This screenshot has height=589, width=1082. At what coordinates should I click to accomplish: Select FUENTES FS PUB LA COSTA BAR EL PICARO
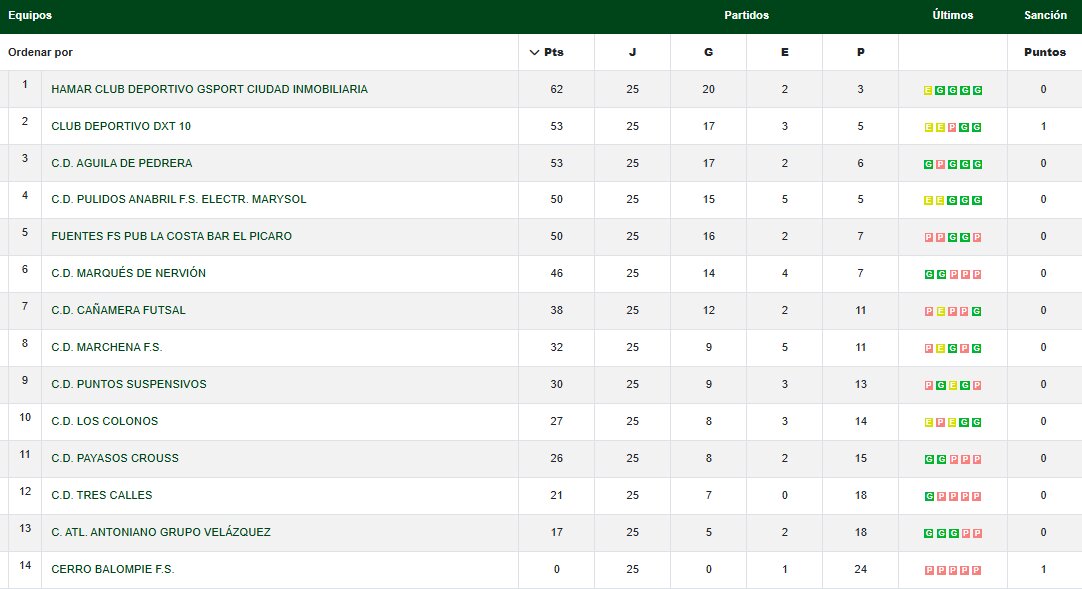[x=171, y=236]
